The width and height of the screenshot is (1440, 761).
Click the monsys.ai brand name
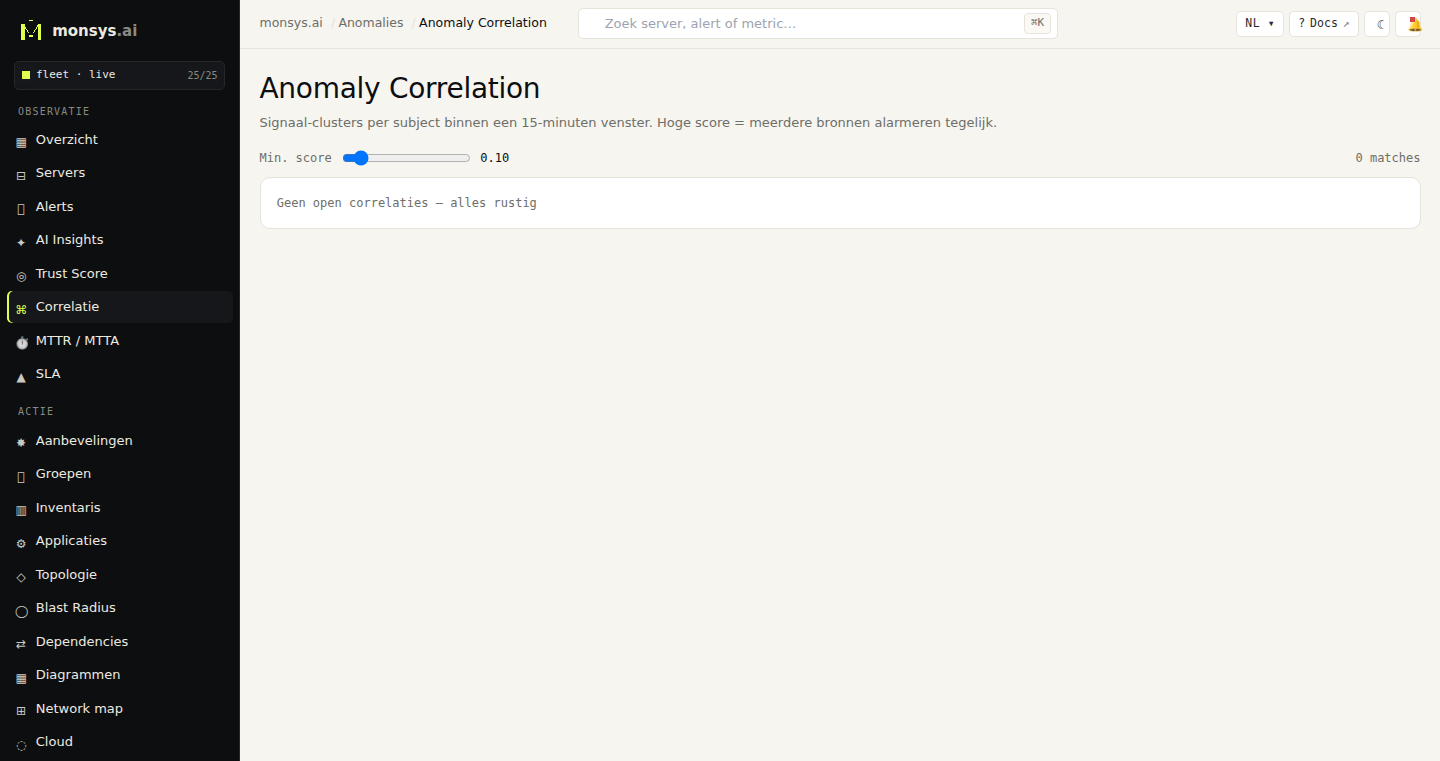pyautogui.click(x=95, y=31)
